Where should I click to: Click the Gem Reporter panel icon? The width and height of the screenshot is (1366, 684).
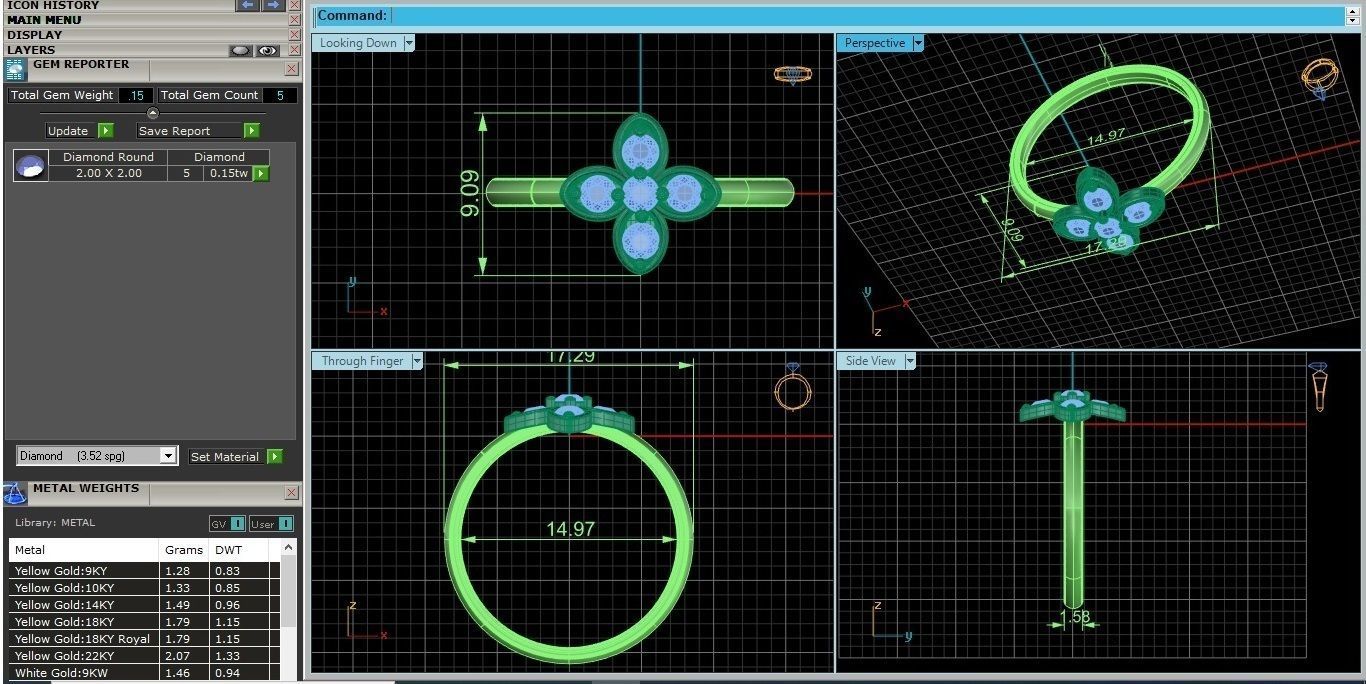tap(15, 69)
